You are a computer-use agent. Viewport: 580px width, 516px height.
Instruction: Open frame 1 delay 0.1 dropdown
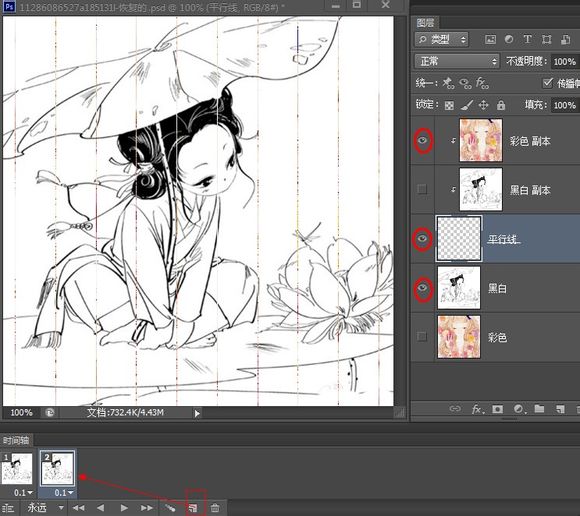tap(23, 493)
